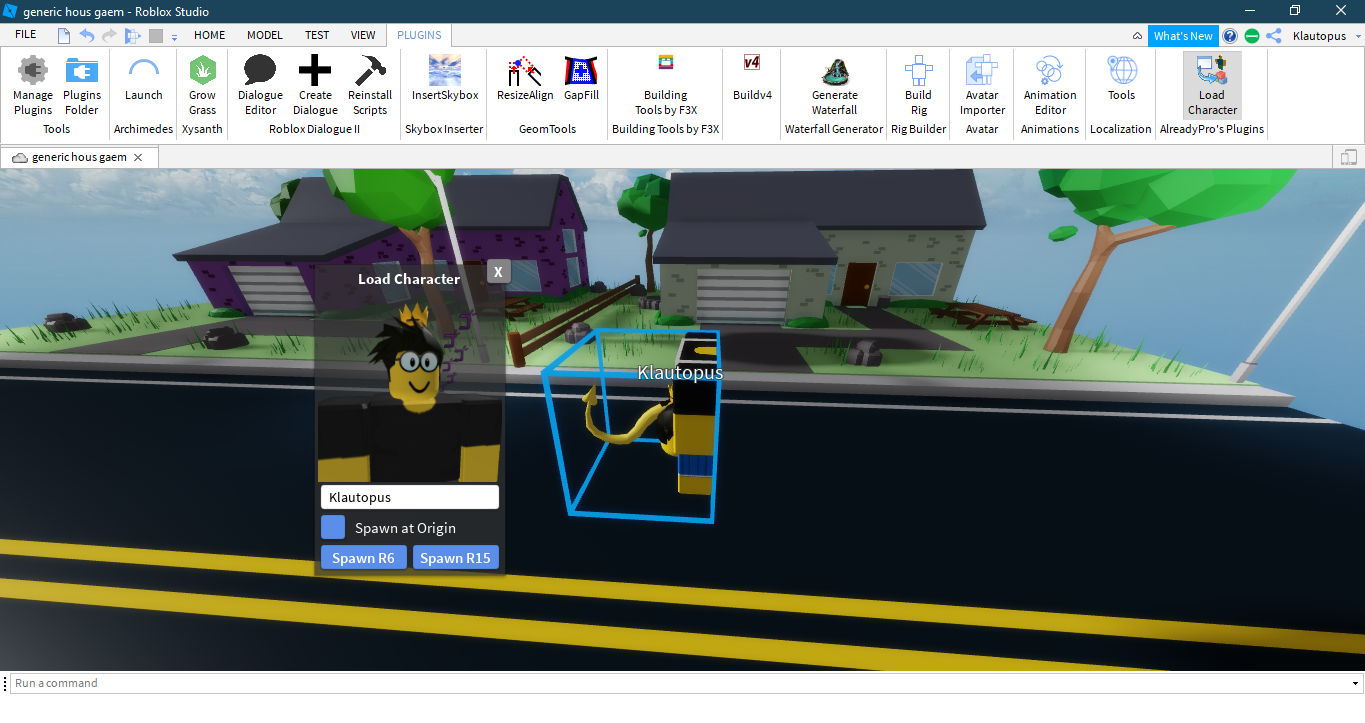1365x723 pixels.
Task: Activate the Grow Grass plugin
Action: pos(203,86)
